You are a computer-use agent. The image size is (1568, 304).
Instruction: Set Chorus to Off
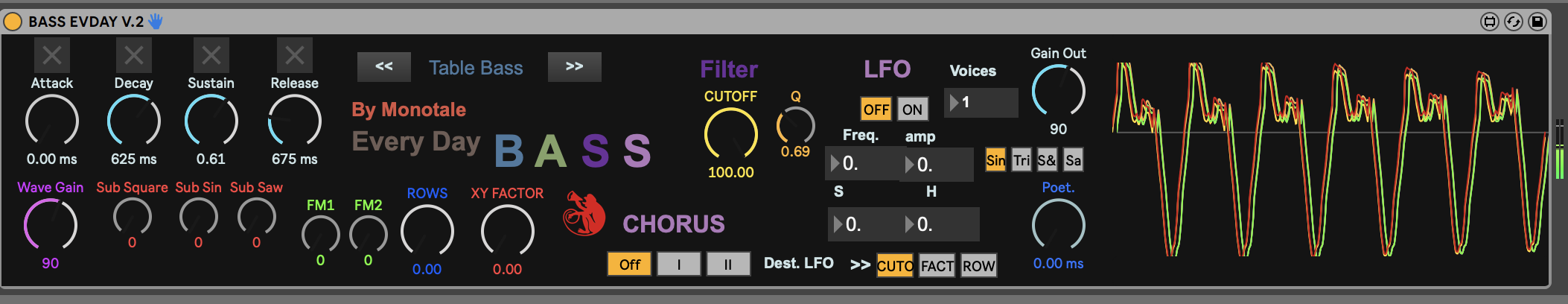pos(630,265)
